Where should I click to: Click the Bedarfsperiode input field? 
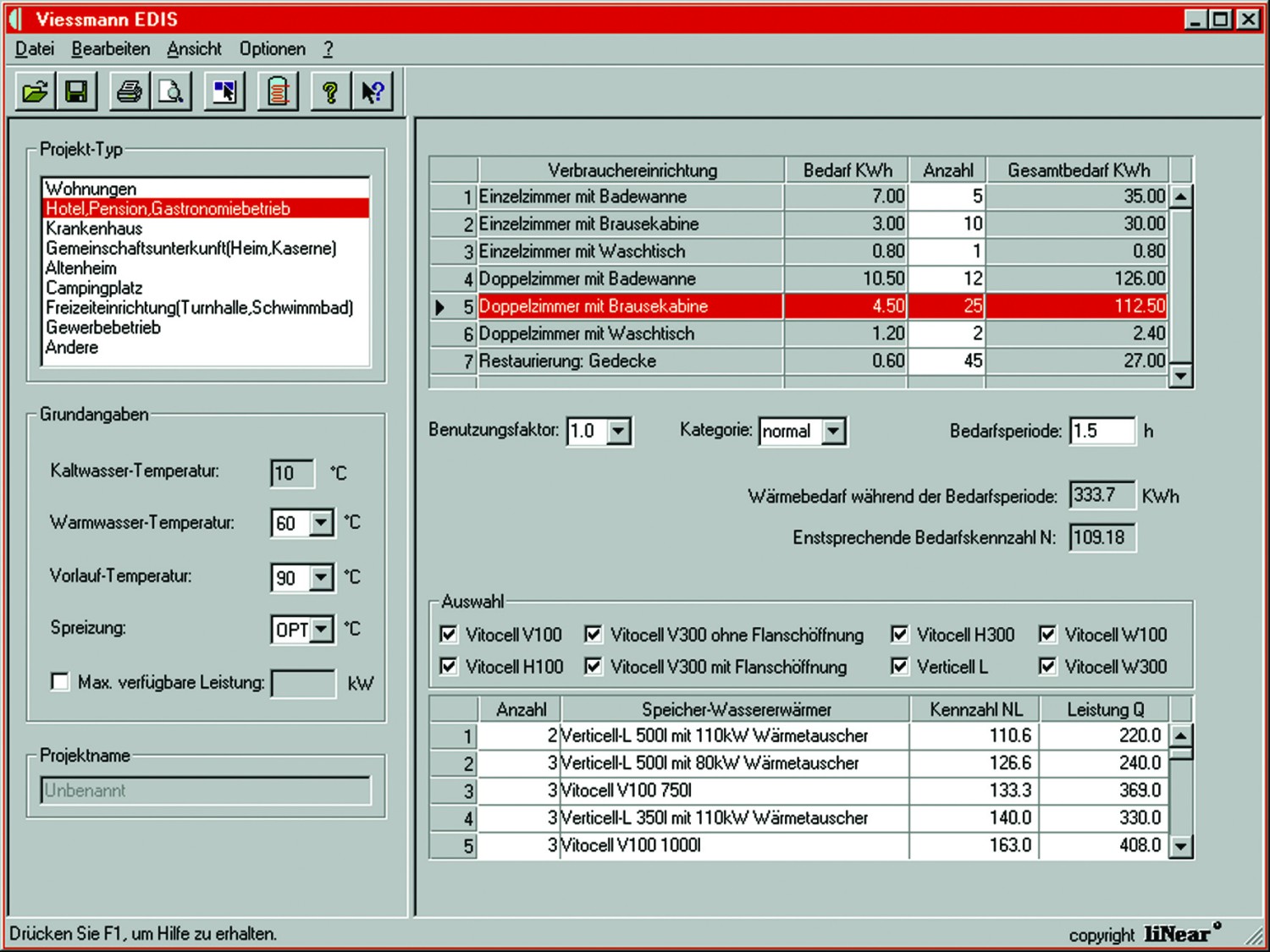(x=1102, y=431)
